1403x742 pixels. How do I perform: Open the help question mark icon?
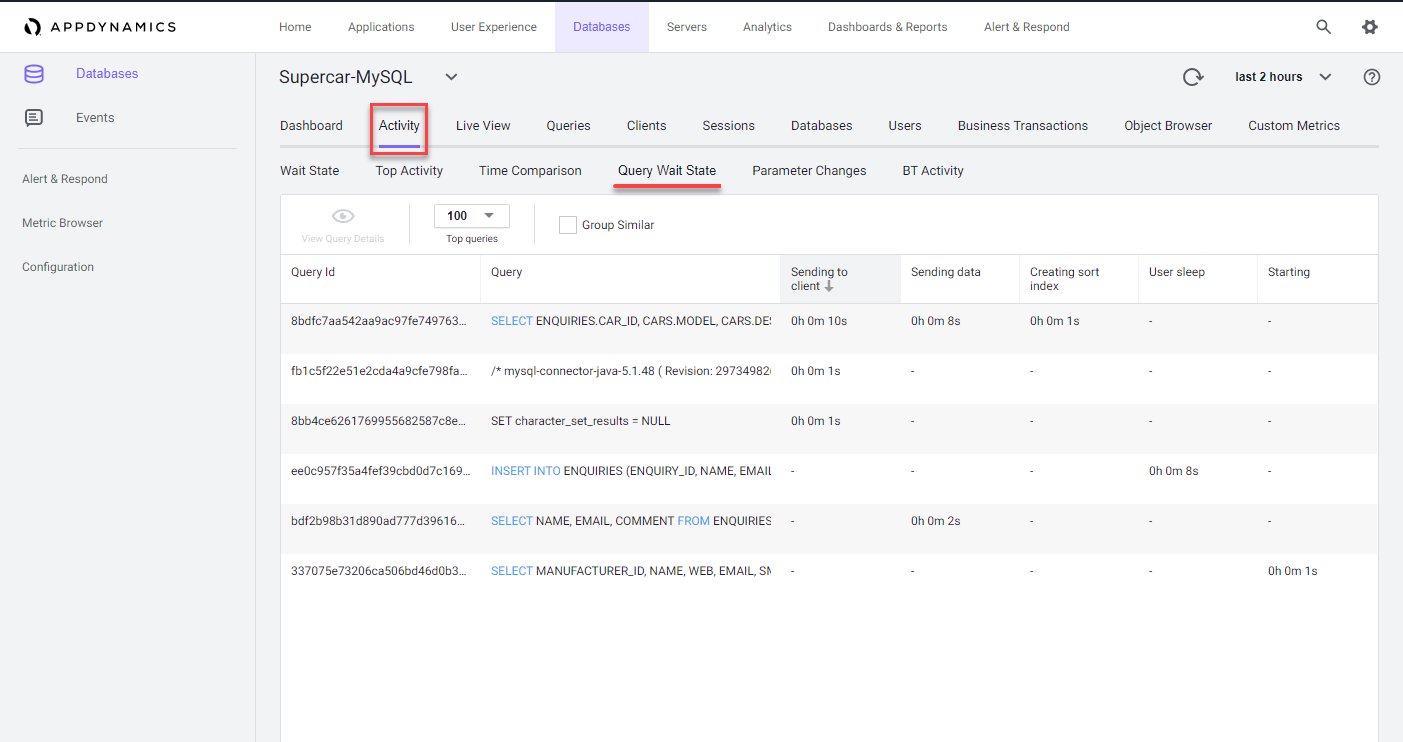[x=1372, y=77]
